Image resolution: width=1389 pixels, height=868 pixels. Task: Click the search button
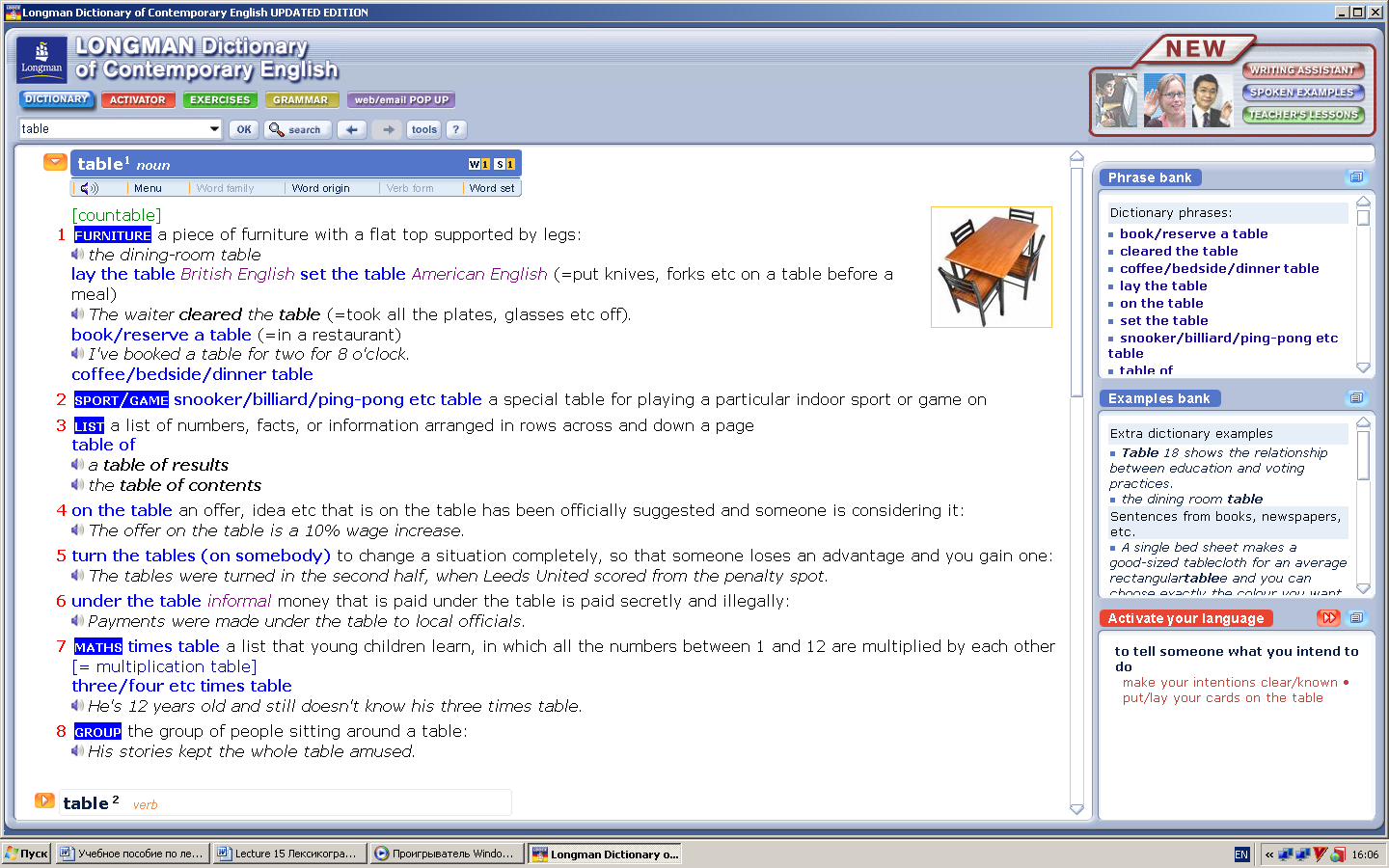298,129
